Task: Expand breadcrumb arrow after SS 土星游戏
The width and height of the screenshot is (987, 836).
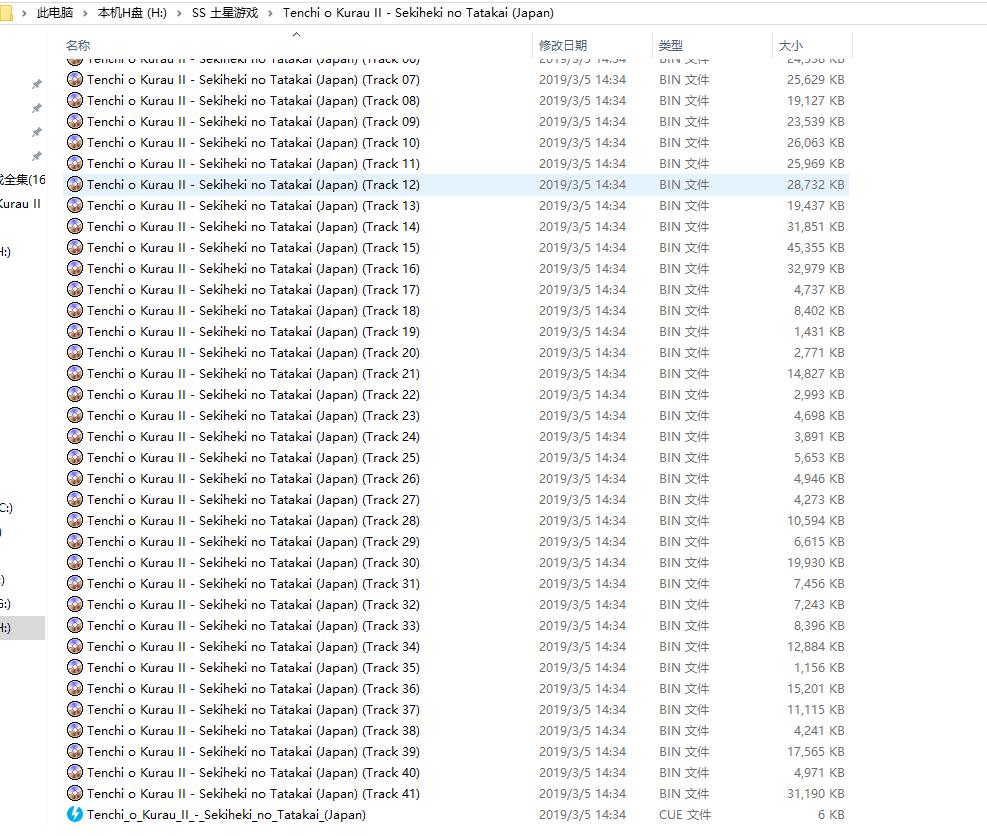Action: tap(270, 13)
